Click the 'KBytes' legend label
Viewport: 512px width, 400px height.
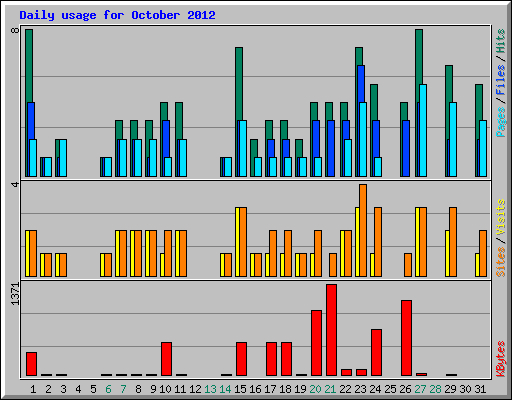point(501,359)
